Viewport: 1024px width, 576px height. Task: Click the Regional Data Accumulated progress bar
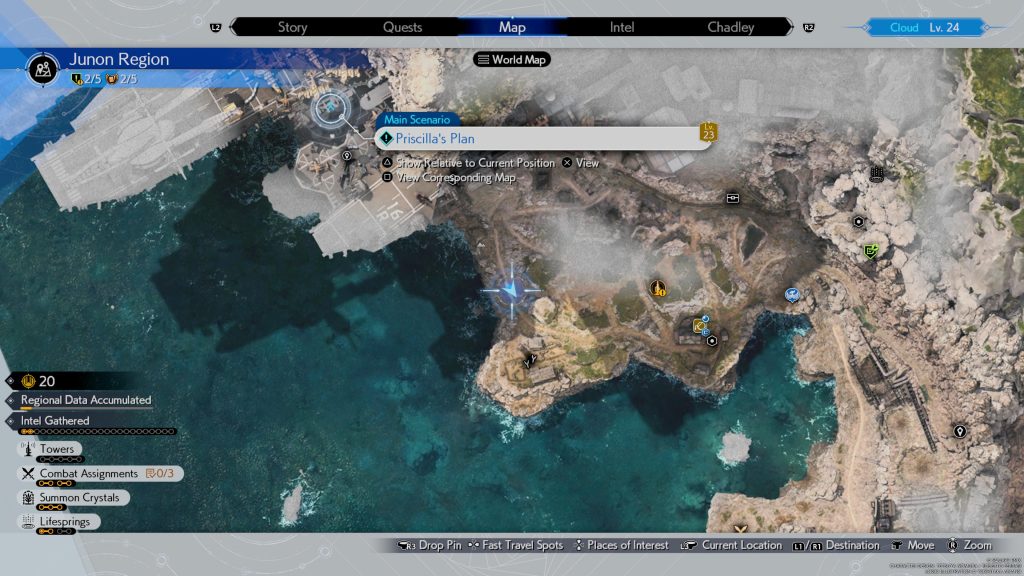click(85, 401)
